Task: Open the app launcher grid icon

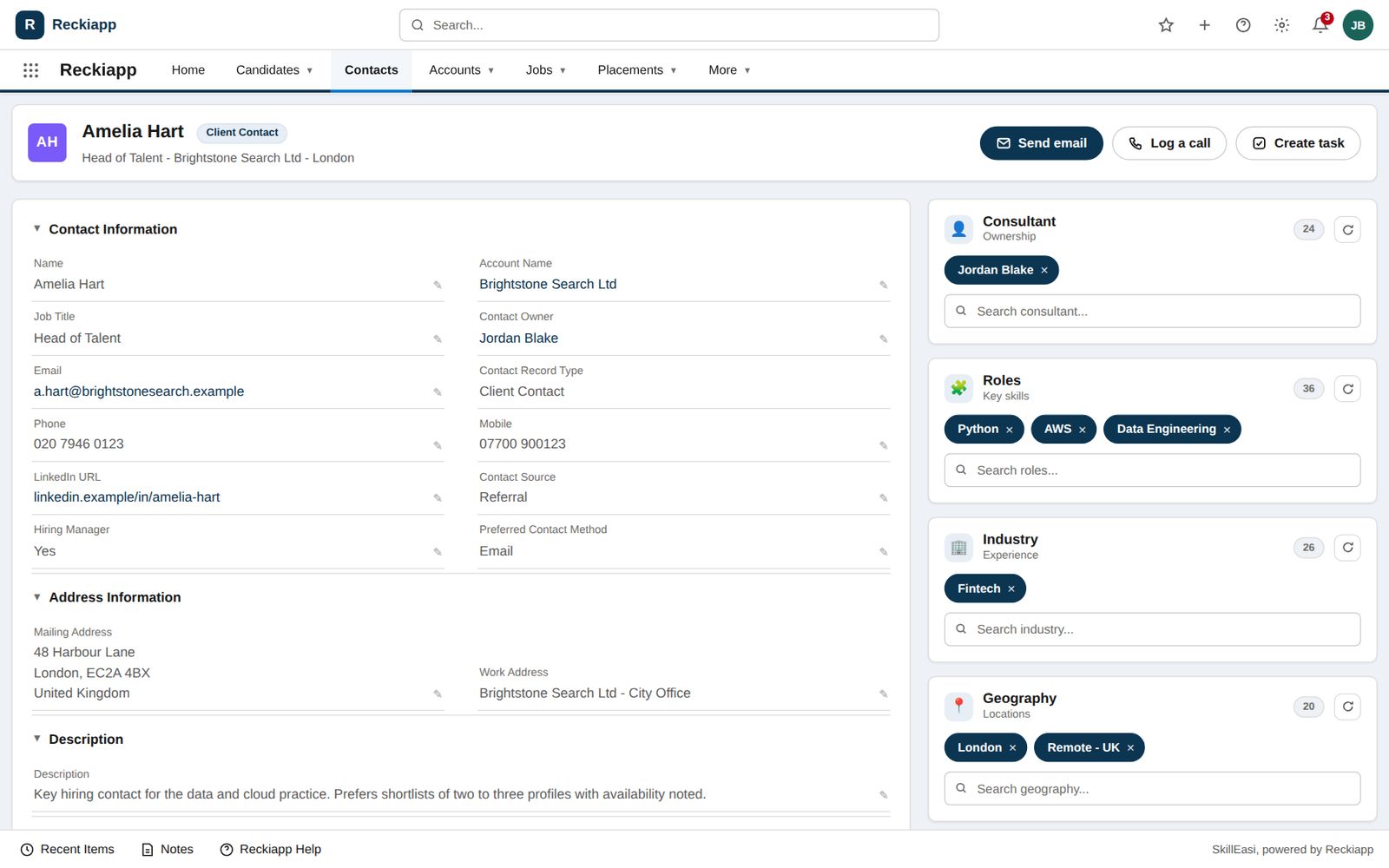Action: click(30, 70)
